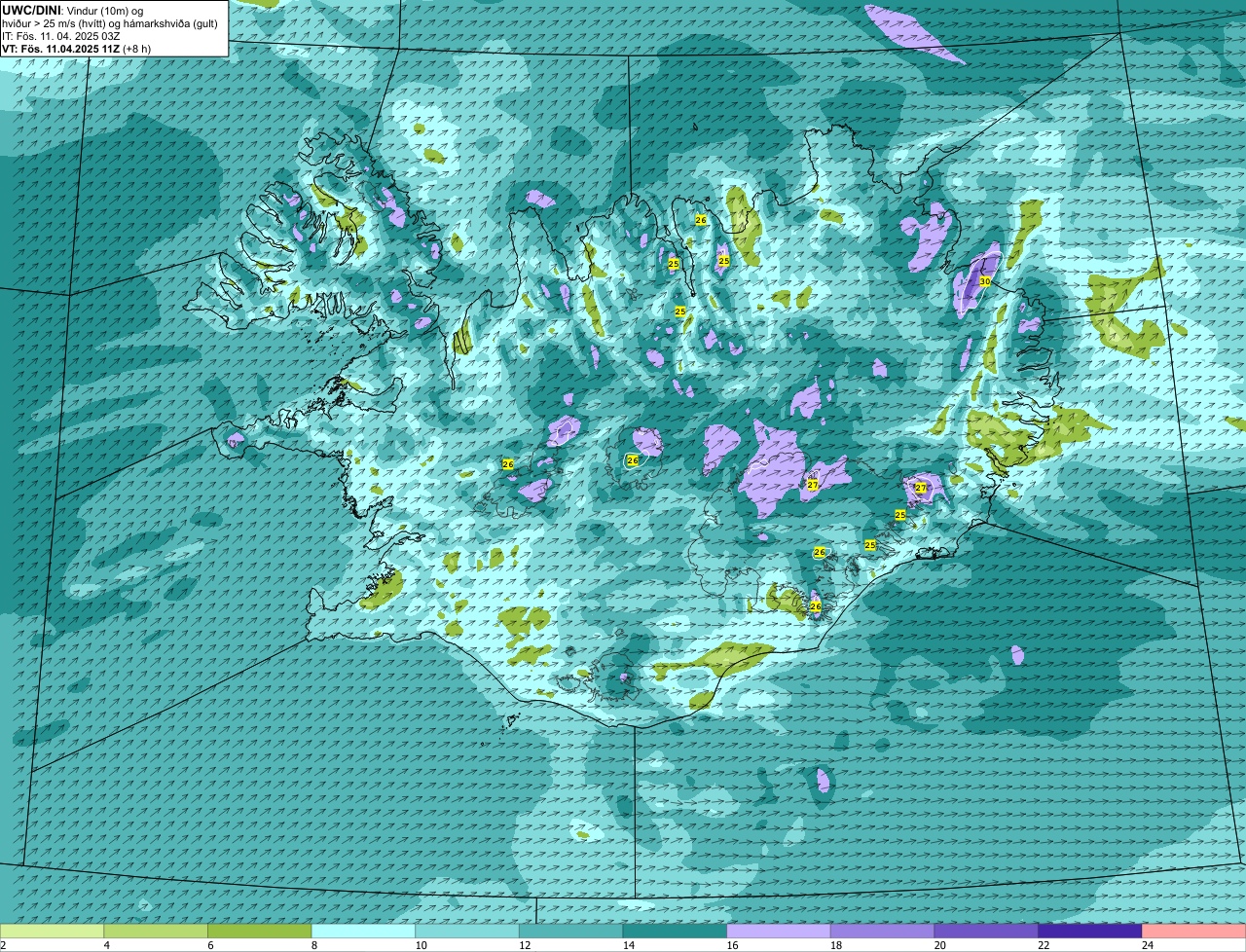This screenshot has width=1246, height=952.
Task: Pick the 16–18 m/s light lavender legend swatch
Action: (x=779, y=932)
